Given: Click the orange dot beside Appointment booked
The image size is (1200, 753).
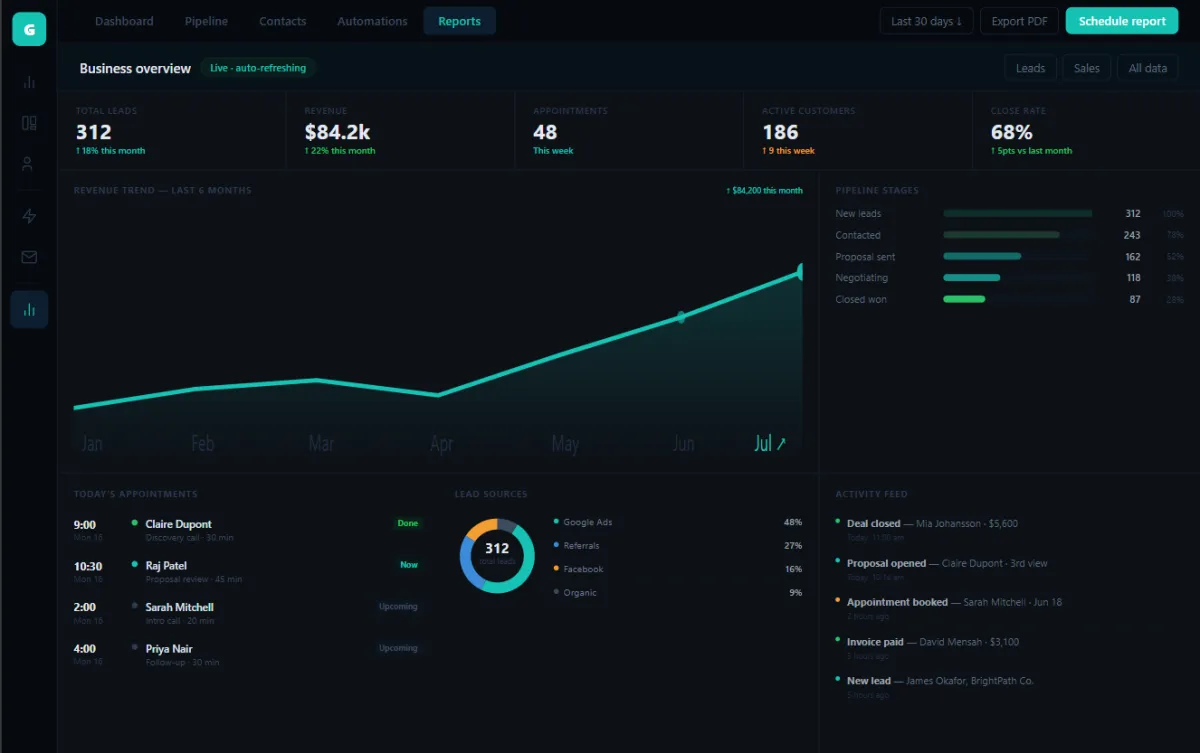Looking at the screenshot, I should tap(838, 600).
